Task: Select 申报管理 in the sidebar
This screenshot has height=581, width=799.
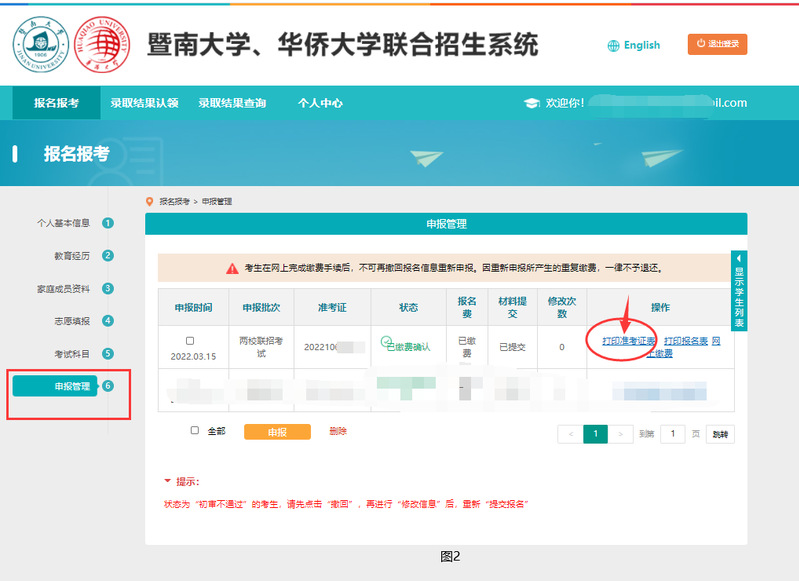Action: point(55,386)
